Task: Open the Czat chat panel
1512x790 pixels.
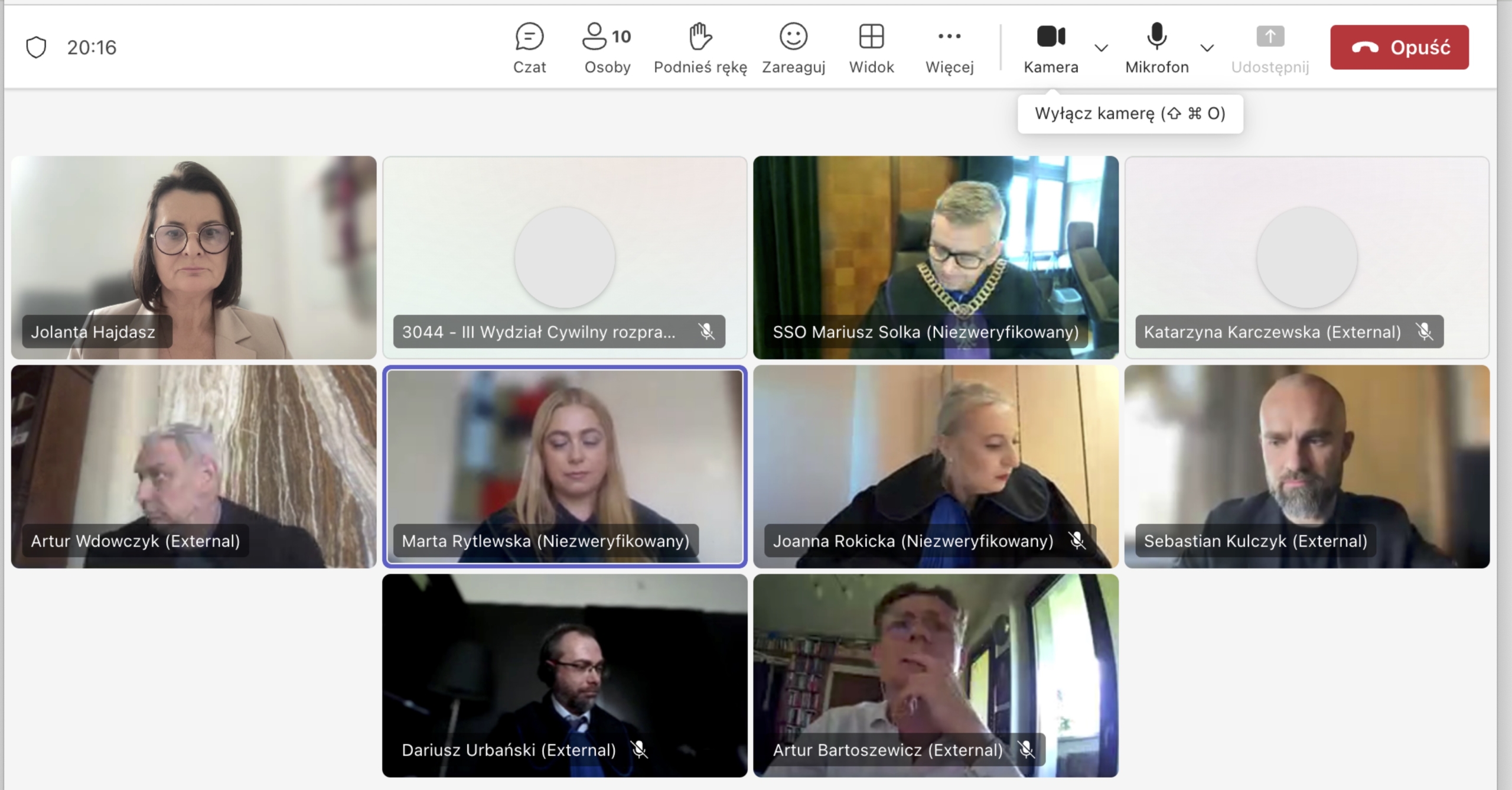Action: pos(529,48)
